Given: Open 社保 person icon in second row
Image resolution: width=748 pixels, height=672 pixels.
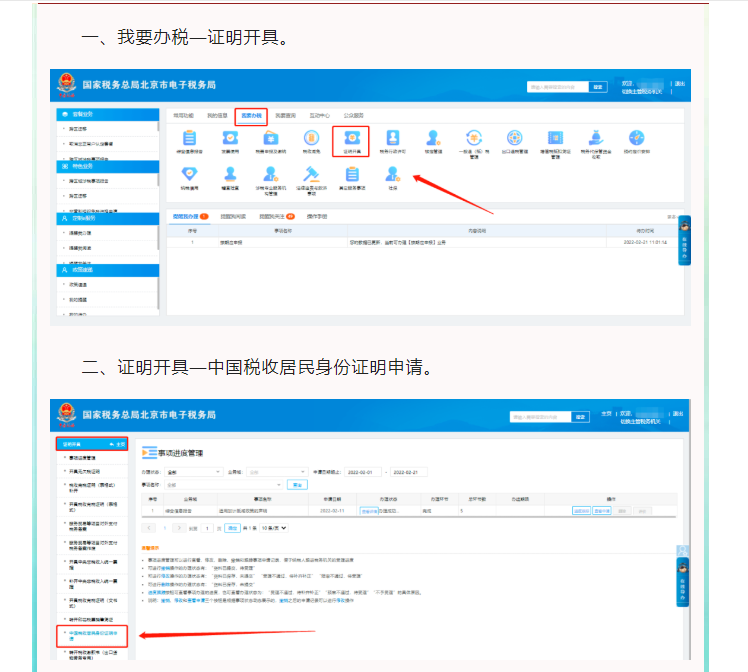Looking at the screenshot, I should (x=393, y=174).
